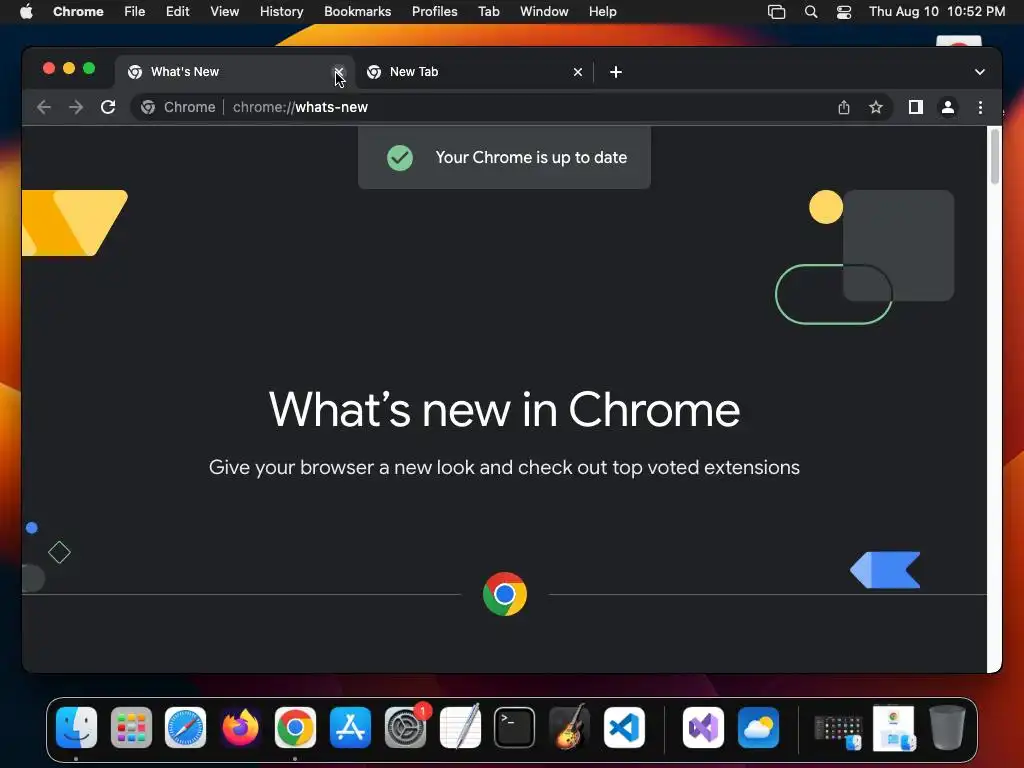Click the green check update icon
The height and width of the screenshot is (768, 1024).
click(400, 157)
